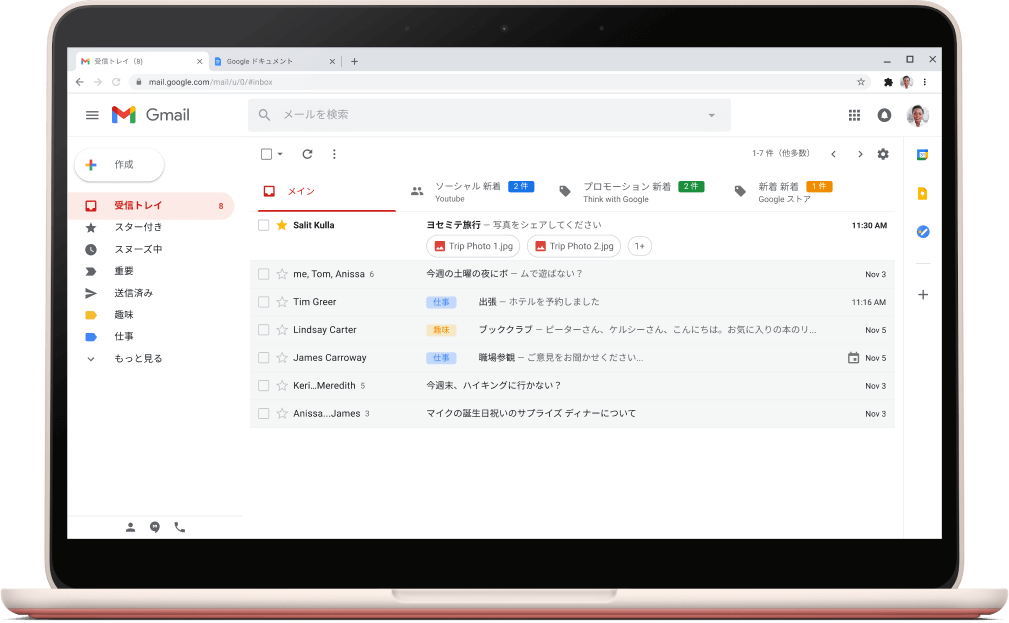Expand もっと見る in the sidebar
The height and width of the screenshot is (623, 1009).
point(137,358)
